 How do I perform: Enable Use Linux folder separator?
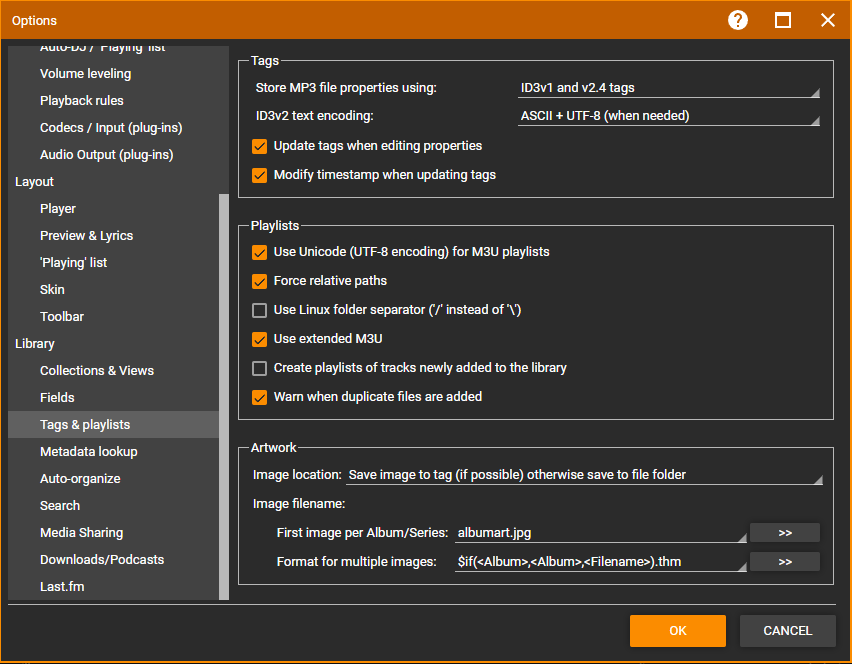(x=259, y=310)
